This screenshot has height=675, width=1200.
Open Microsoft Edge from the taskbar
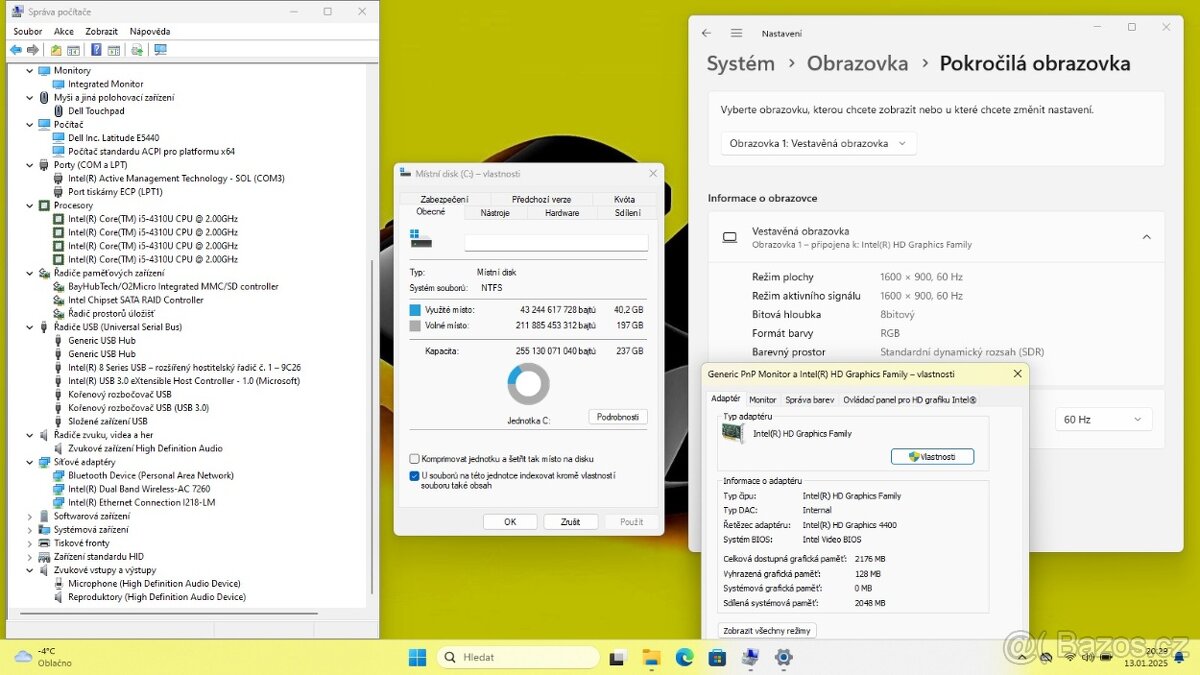[x=684, y=657]
